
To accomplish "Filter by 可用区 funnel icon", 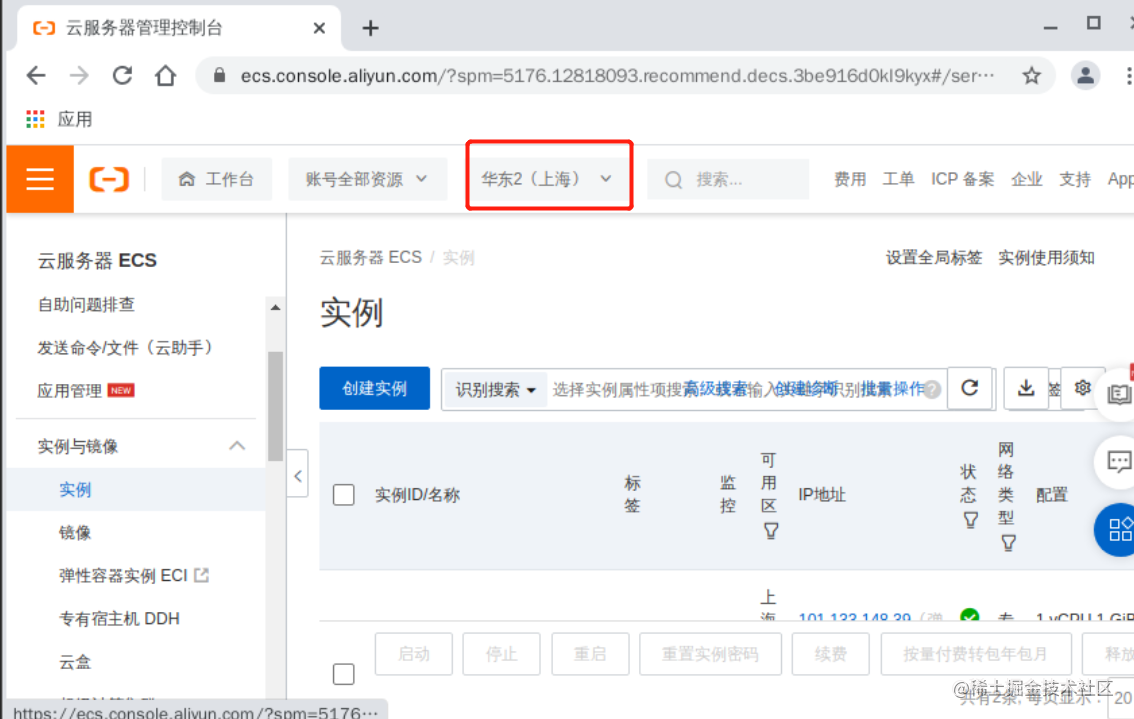I will point(771,532).
